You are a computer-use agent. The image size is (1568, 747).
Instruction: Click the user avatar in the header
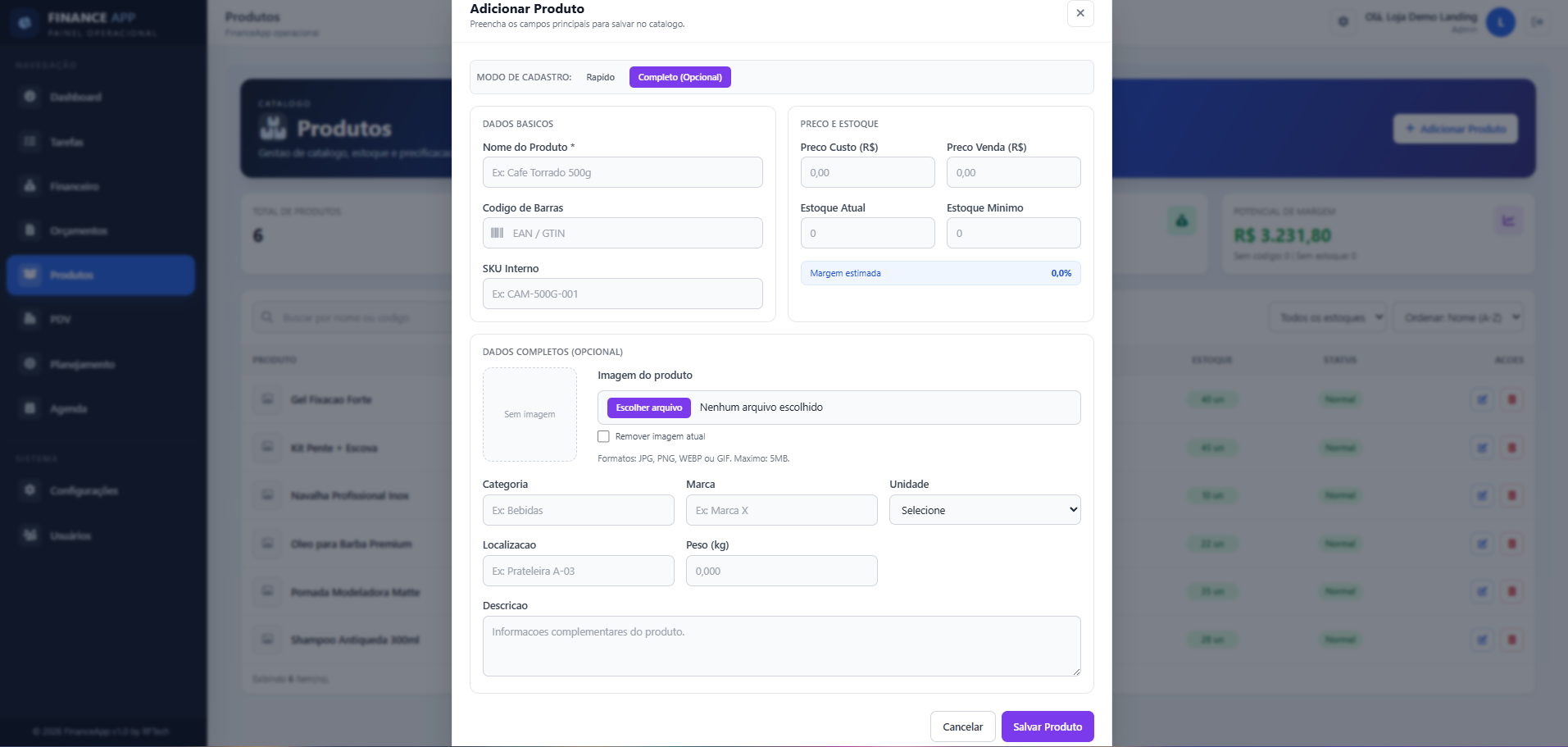1501,22
